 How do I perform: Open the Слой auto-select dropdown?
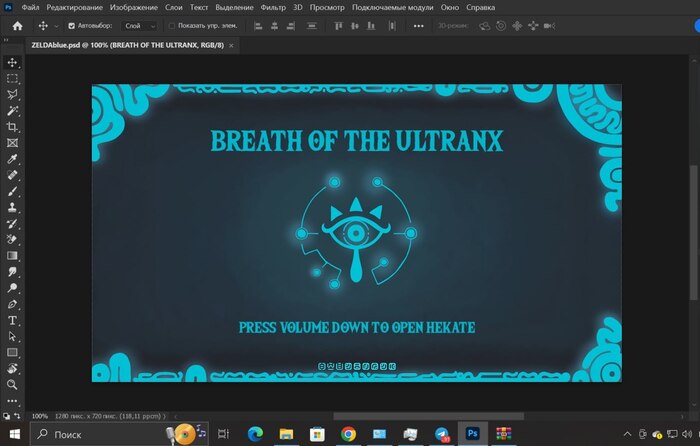point(139,26)
